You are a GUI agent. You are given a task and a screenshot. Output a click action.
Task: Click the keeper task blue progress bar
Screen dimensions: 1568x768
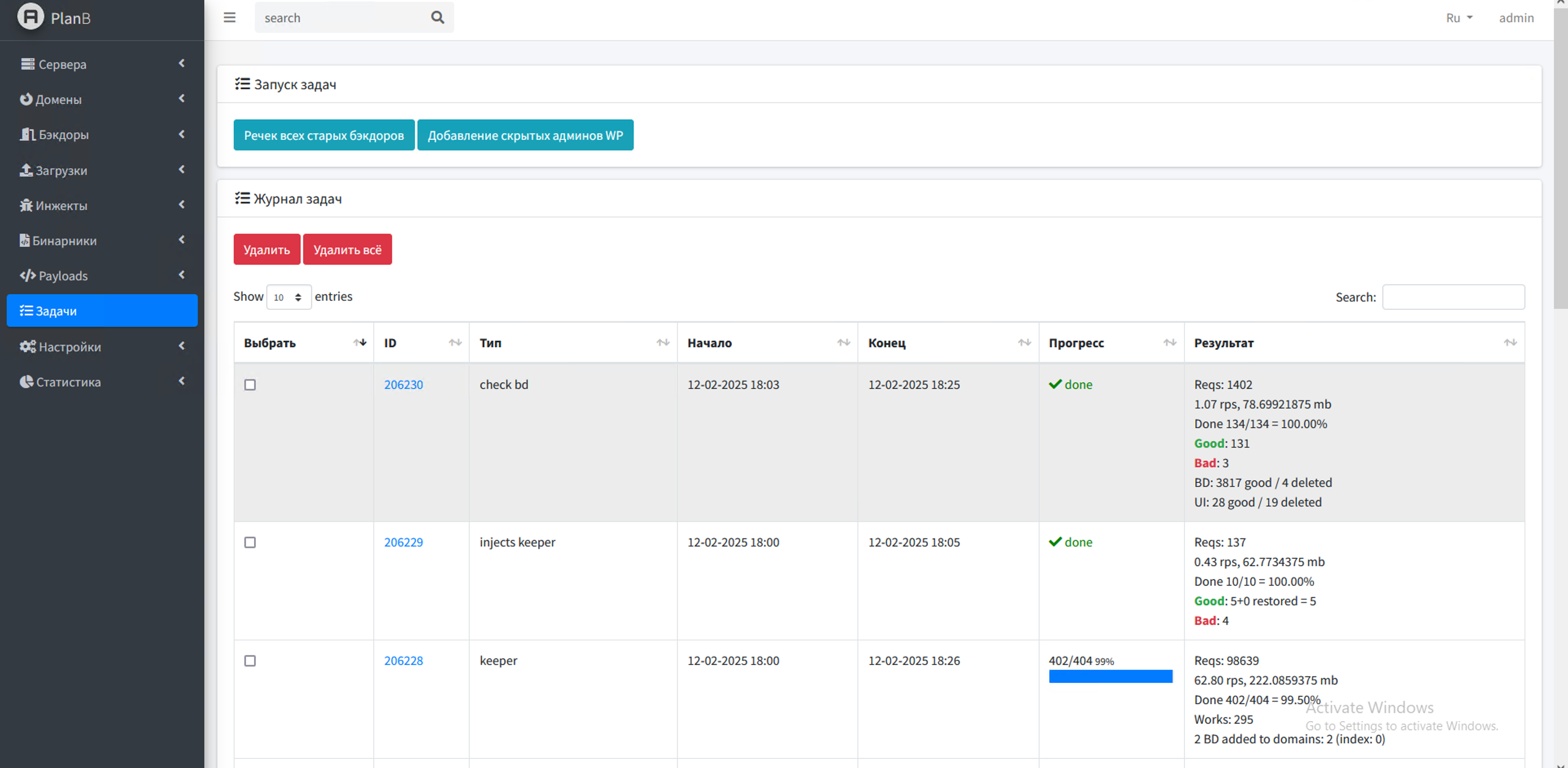pyautogui.click(x=1110, y=676)
